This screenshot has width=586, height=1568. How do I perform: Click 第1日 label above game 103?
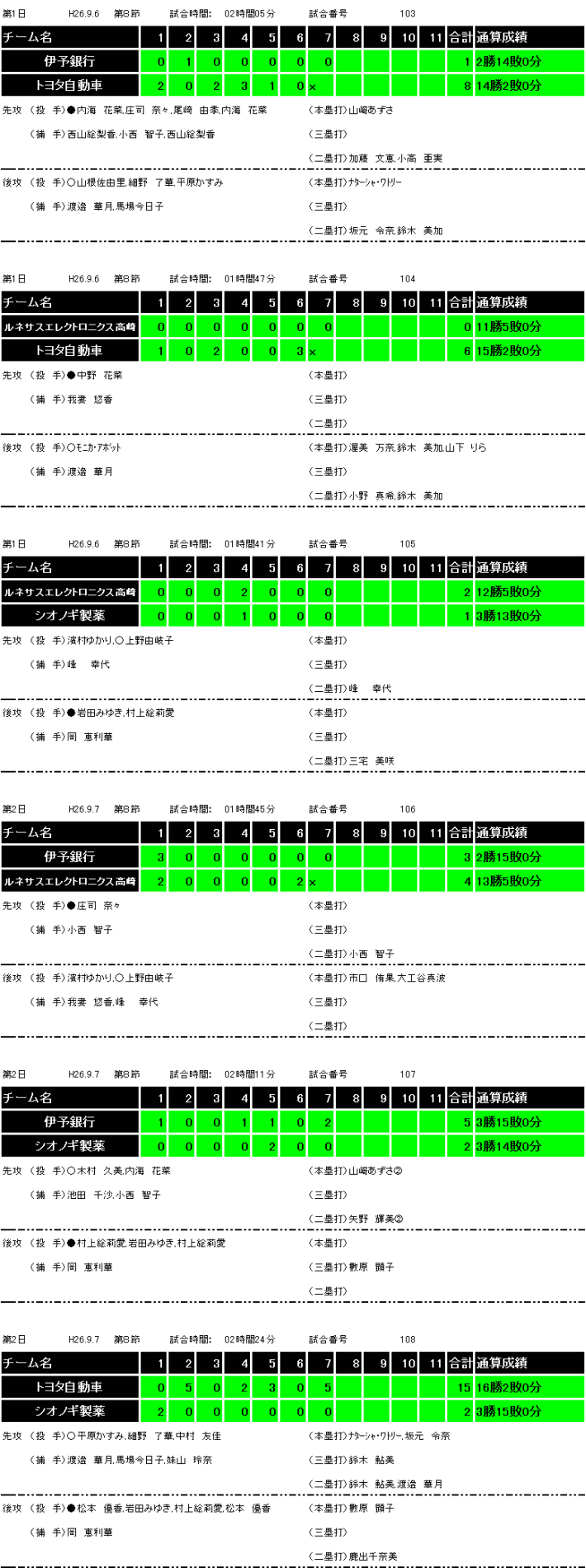pyautogui.click(x=14, y=14)
